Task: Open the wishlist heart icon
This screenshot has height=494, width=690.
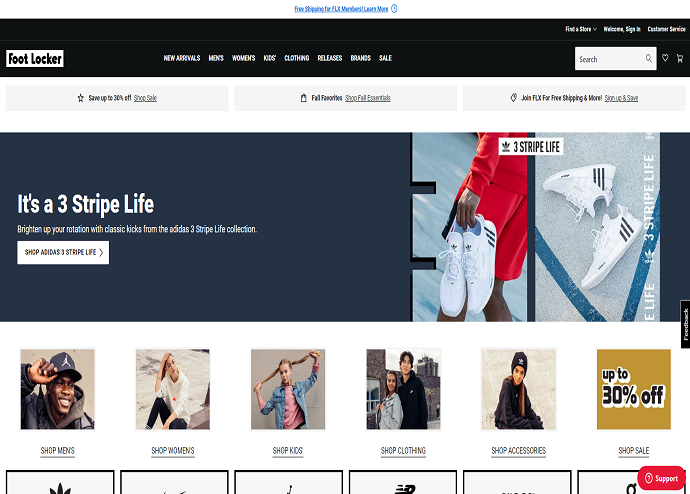Action: 665,58
